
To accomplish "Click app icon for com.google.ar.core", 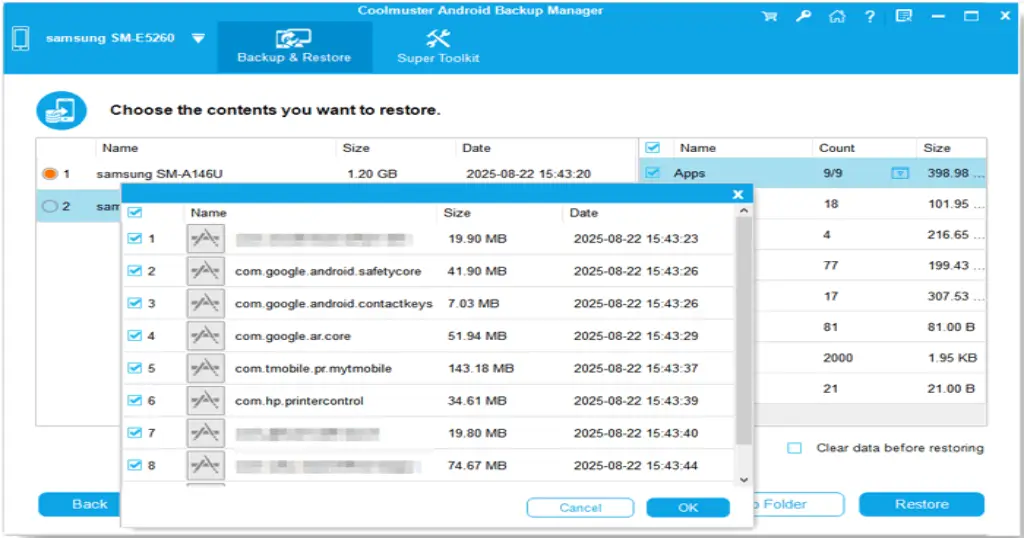I will click(x=206, y=336).
